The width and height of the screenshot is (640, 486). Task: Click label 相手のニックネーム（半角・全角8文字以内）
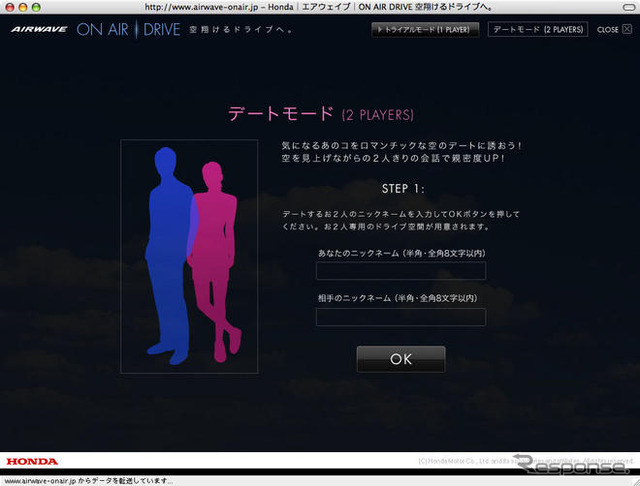[x=398, y=298]
